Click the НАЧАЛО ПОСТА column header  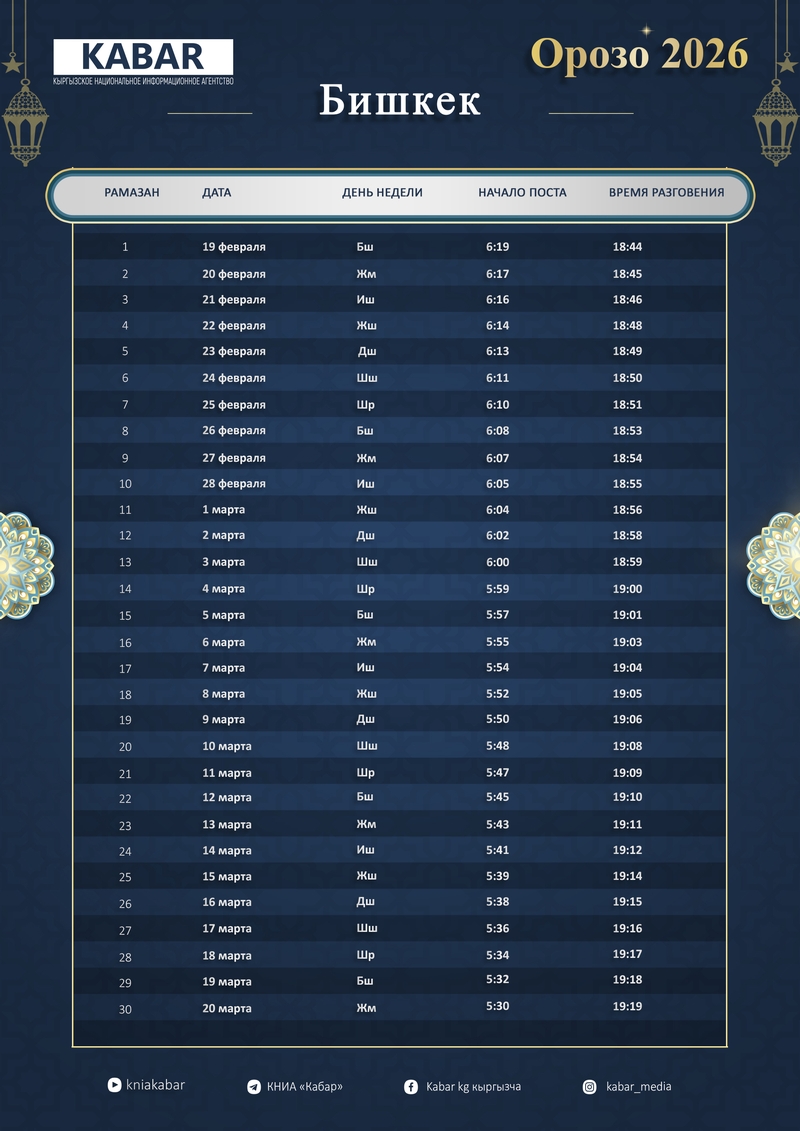pos(522,193)
